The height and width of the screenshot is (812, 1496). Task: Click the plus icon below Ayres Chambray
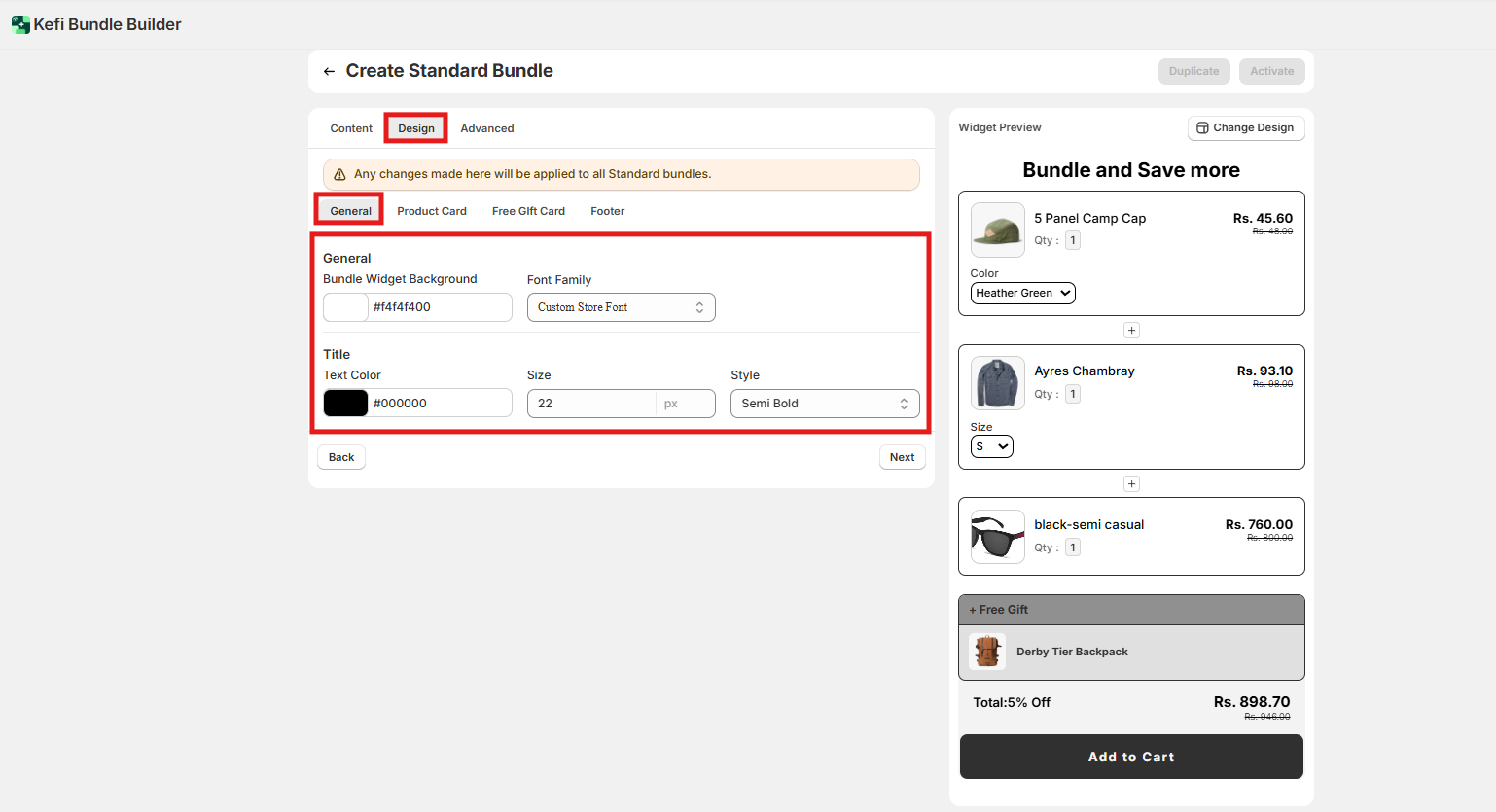pos(1131,484)
